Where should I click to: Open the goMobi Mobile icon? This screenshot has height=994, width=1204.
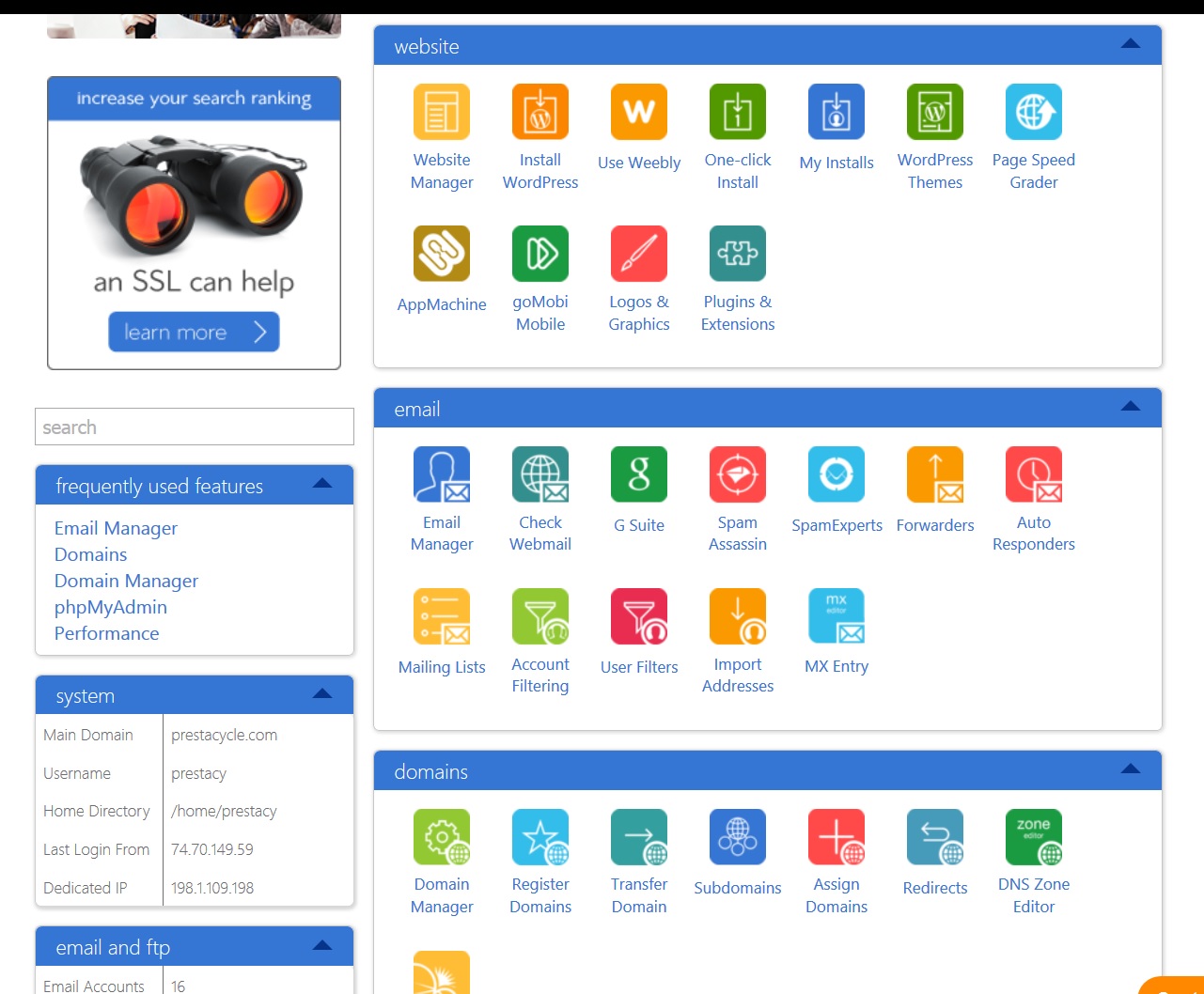click(540, 255)
